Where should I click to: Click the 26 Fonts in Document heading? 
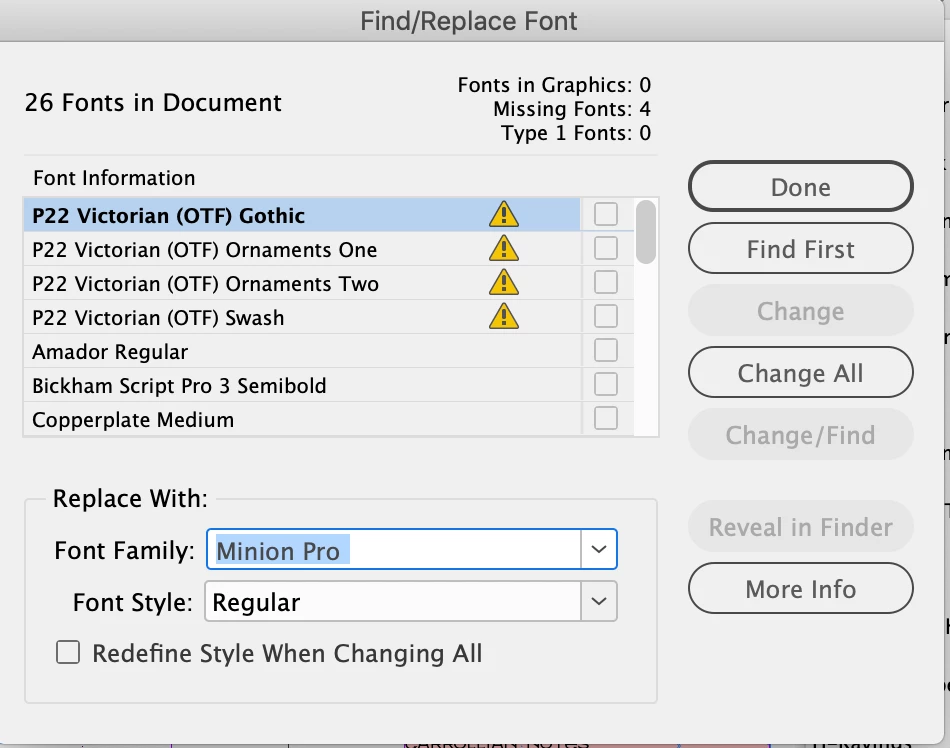point(153,102)
